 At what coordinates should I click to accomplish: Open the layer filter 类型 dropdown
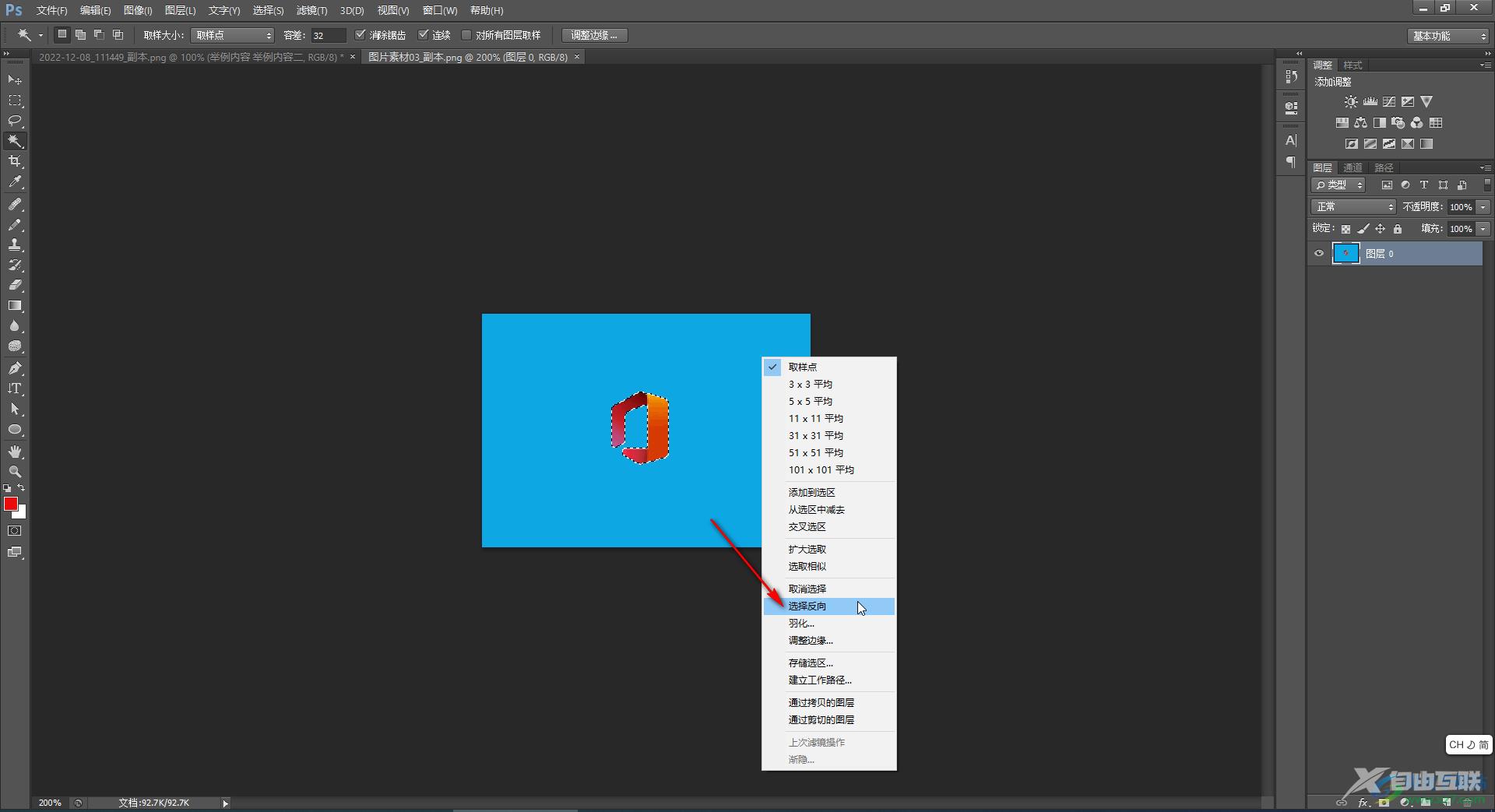pyautogui.click(x=1338, y=185)
